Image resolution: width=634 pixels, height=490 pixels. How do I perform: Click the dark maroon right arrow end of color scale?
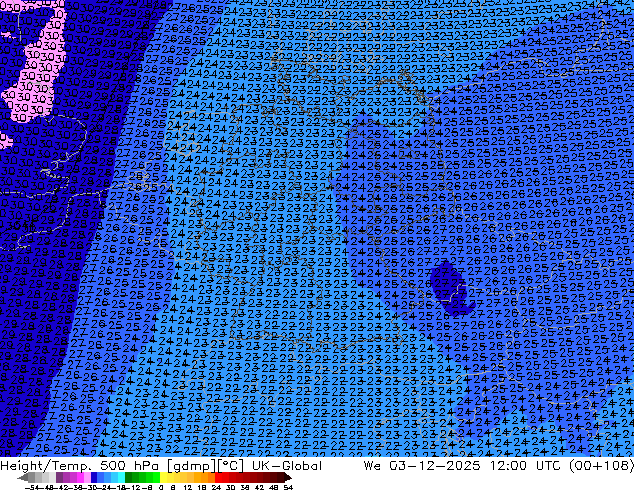coord(288,478)
